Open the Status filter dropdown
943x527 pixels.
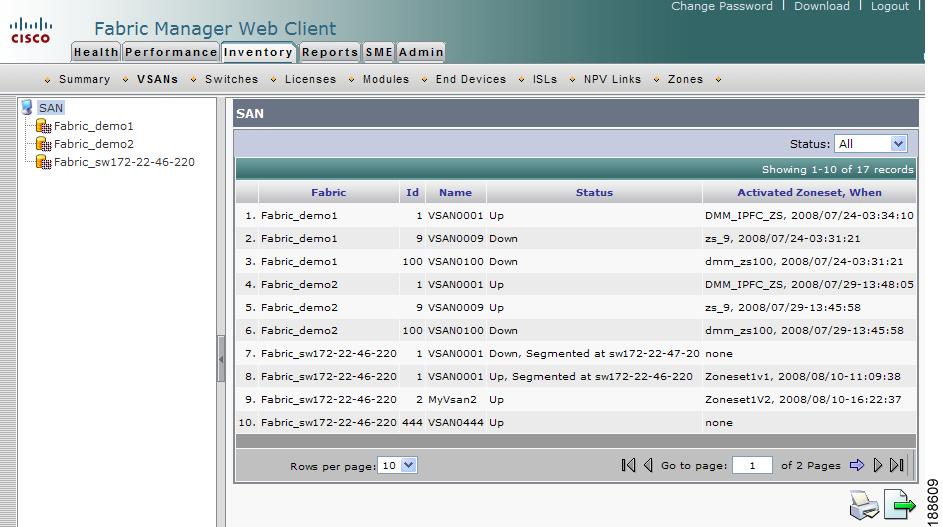pyautogui.click(x=870, y=144)
